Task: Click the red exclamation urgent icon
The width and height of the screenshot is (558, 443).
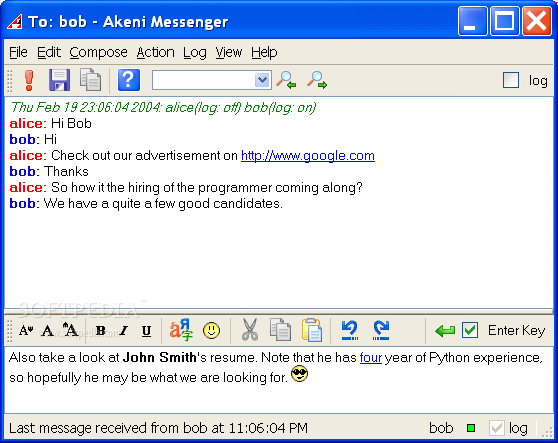Action: tap(29, 80)
